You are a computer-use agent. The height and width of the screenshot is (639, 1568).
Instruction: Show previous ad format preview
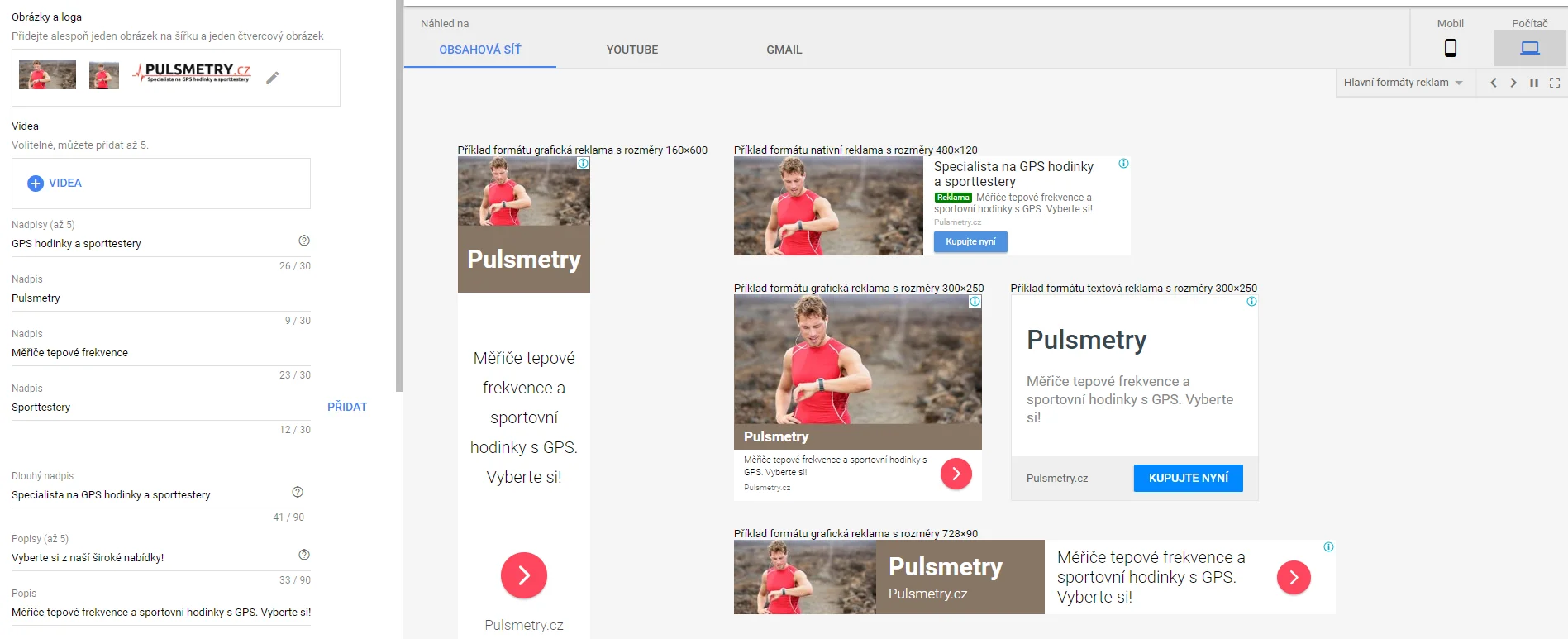click(1494, 83)
